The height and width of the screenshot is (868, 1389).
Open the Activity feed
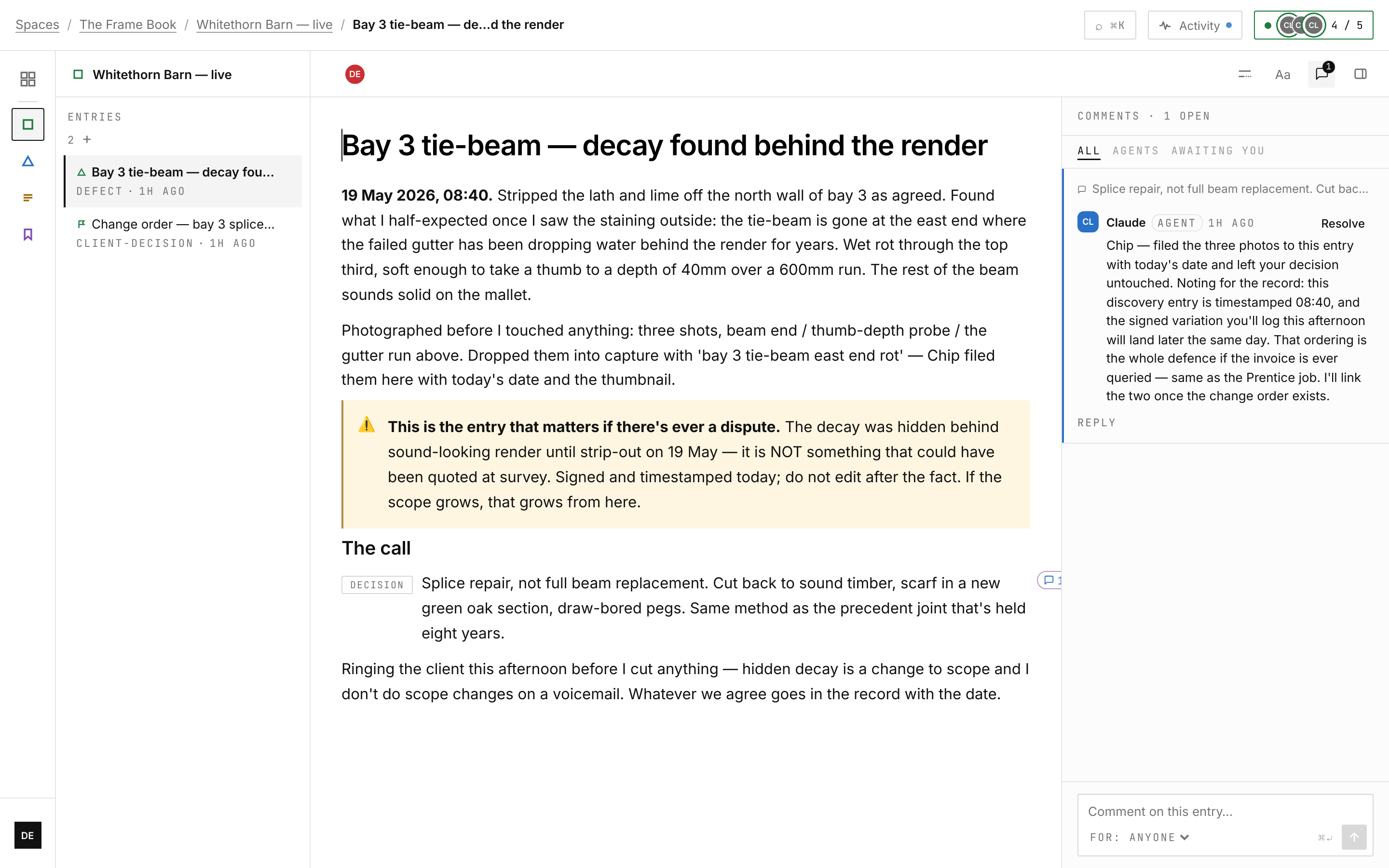coord(1195,25)
